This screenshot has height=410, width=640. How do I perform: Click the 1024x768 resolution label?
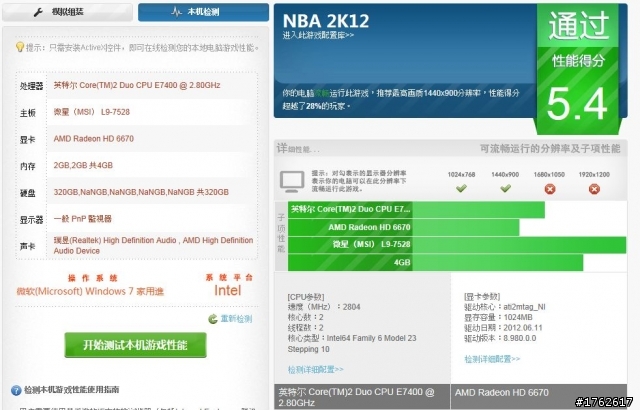pyautogui.click(x=461, y=175)
